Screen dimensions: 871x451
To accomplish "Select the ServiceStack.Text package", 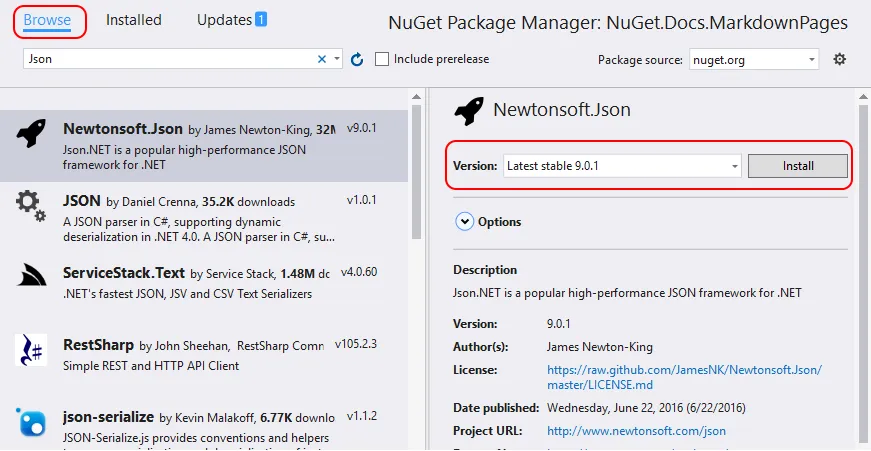I will click(204, 290).
